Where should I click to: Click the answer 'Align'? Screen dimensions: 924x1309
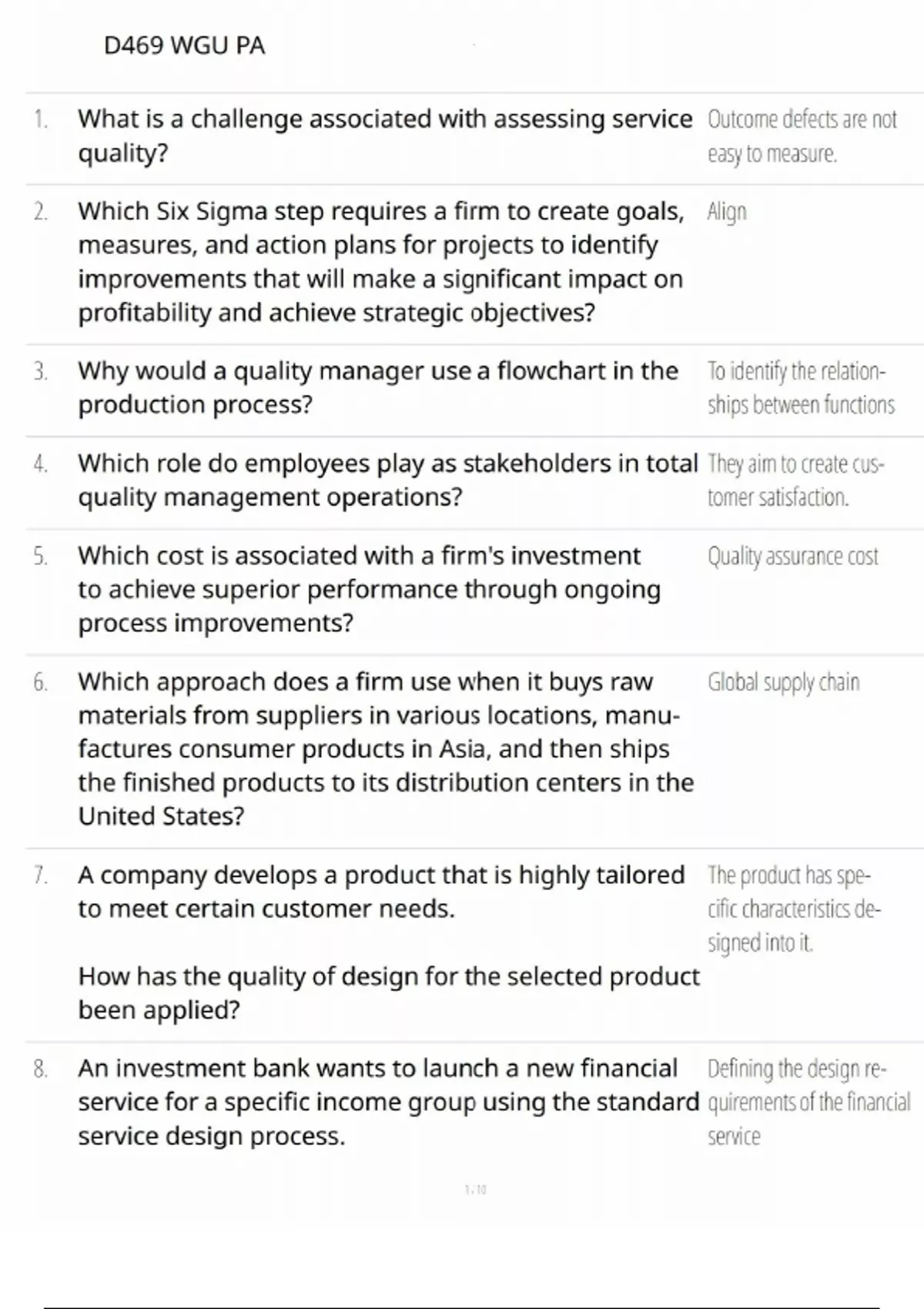coord(727,212)
